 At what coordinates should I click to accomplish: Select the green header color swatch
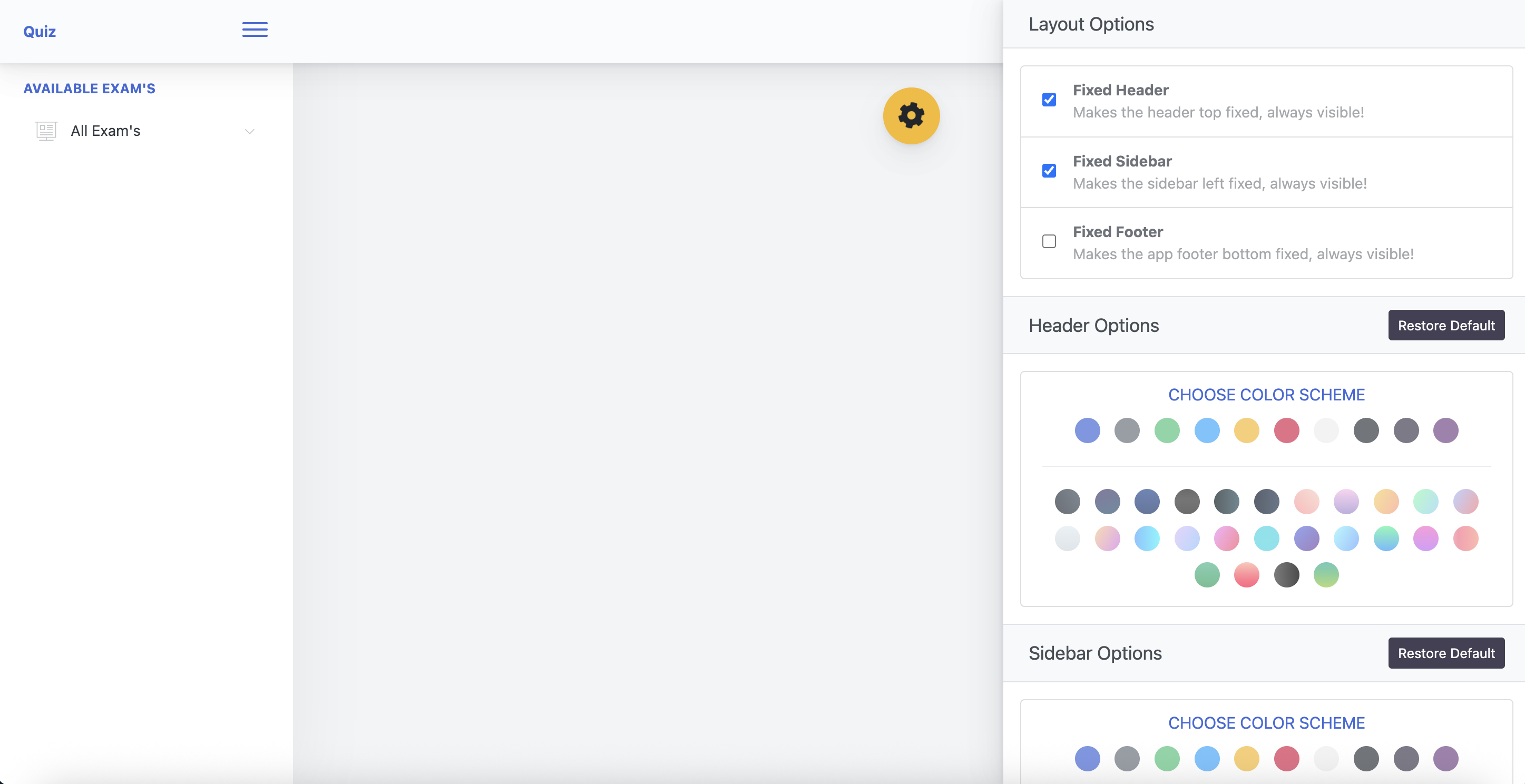(1167, 430)
